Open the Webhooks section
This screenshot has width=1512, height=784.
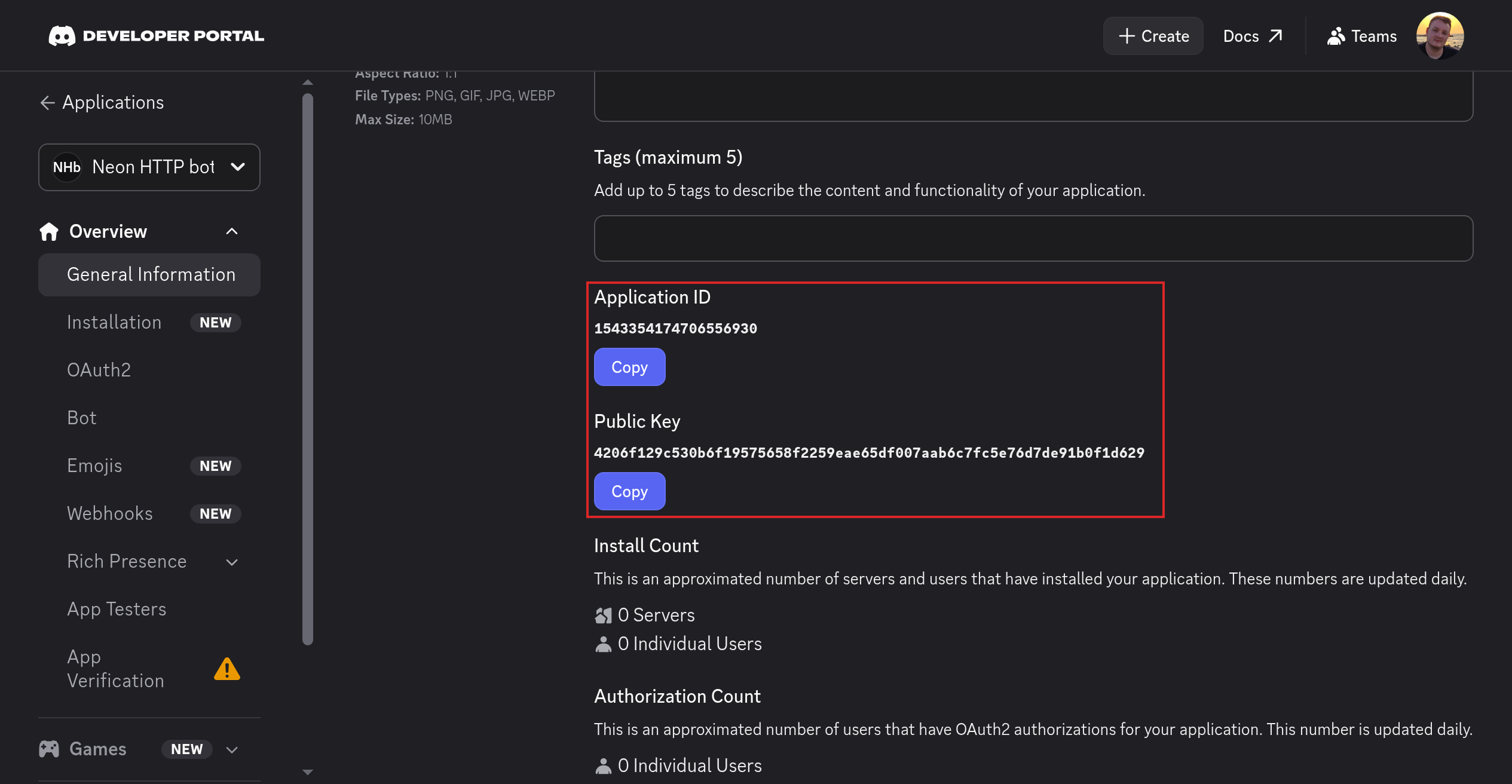110,513
